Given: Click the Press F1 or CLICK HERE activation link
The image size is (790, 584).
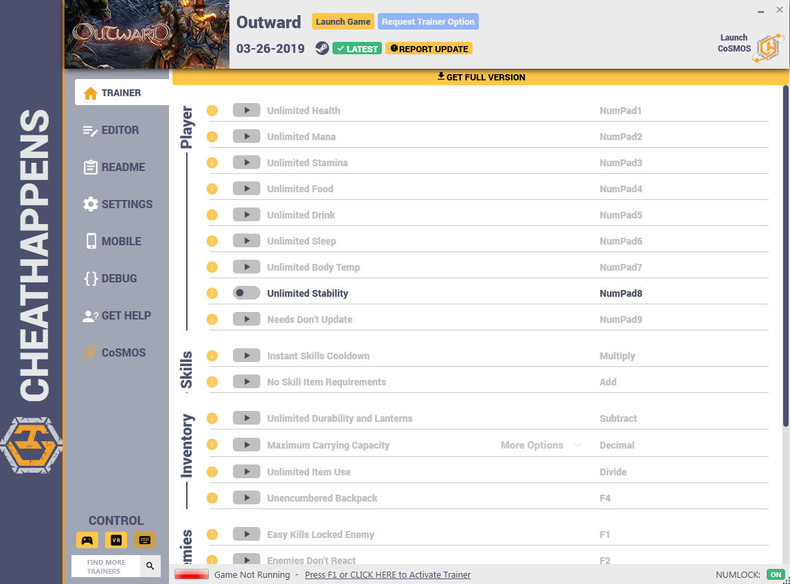Looking at the screenshot, I should 387,574.
